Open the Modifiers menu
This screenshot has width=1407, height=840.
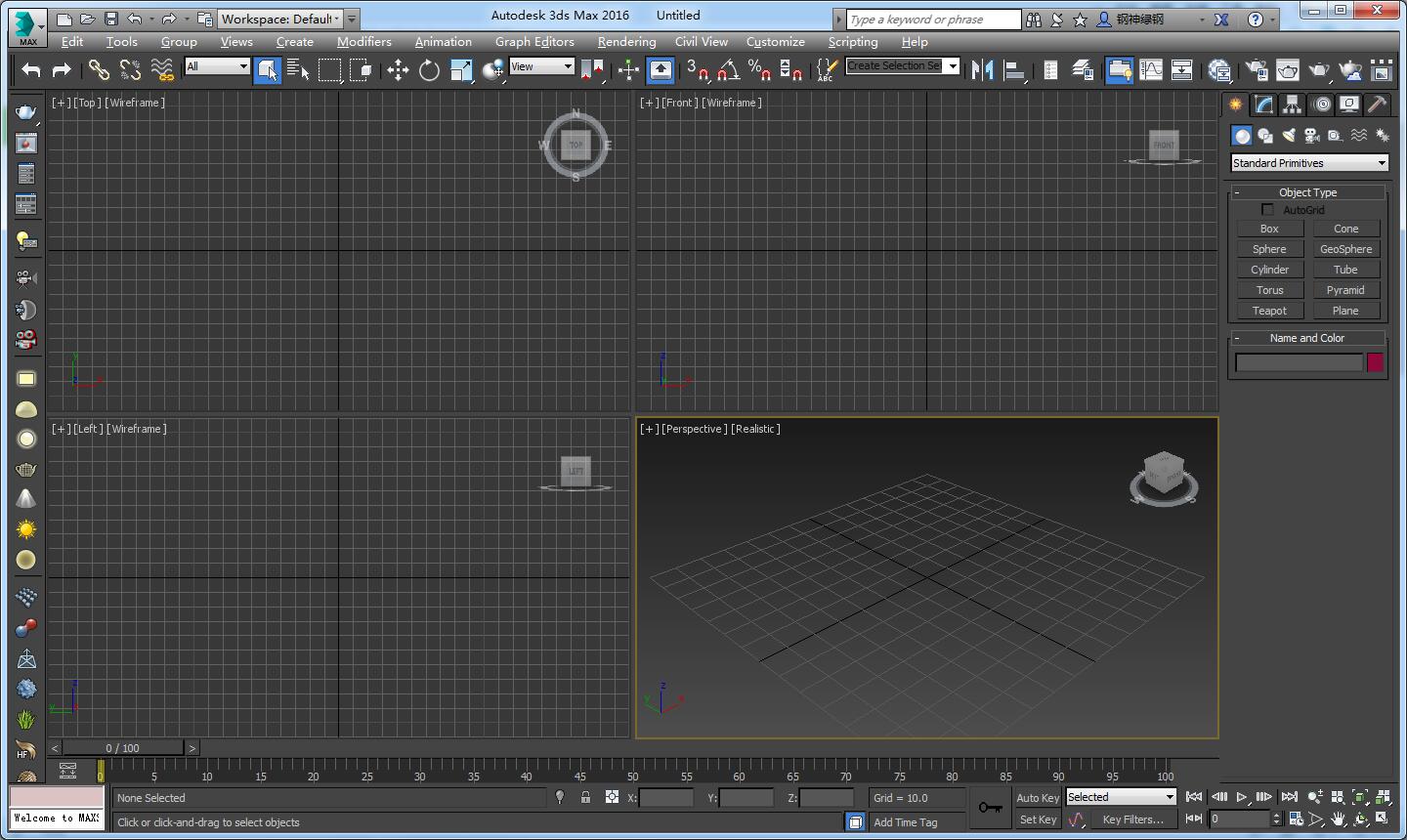(x=364, y=42)
